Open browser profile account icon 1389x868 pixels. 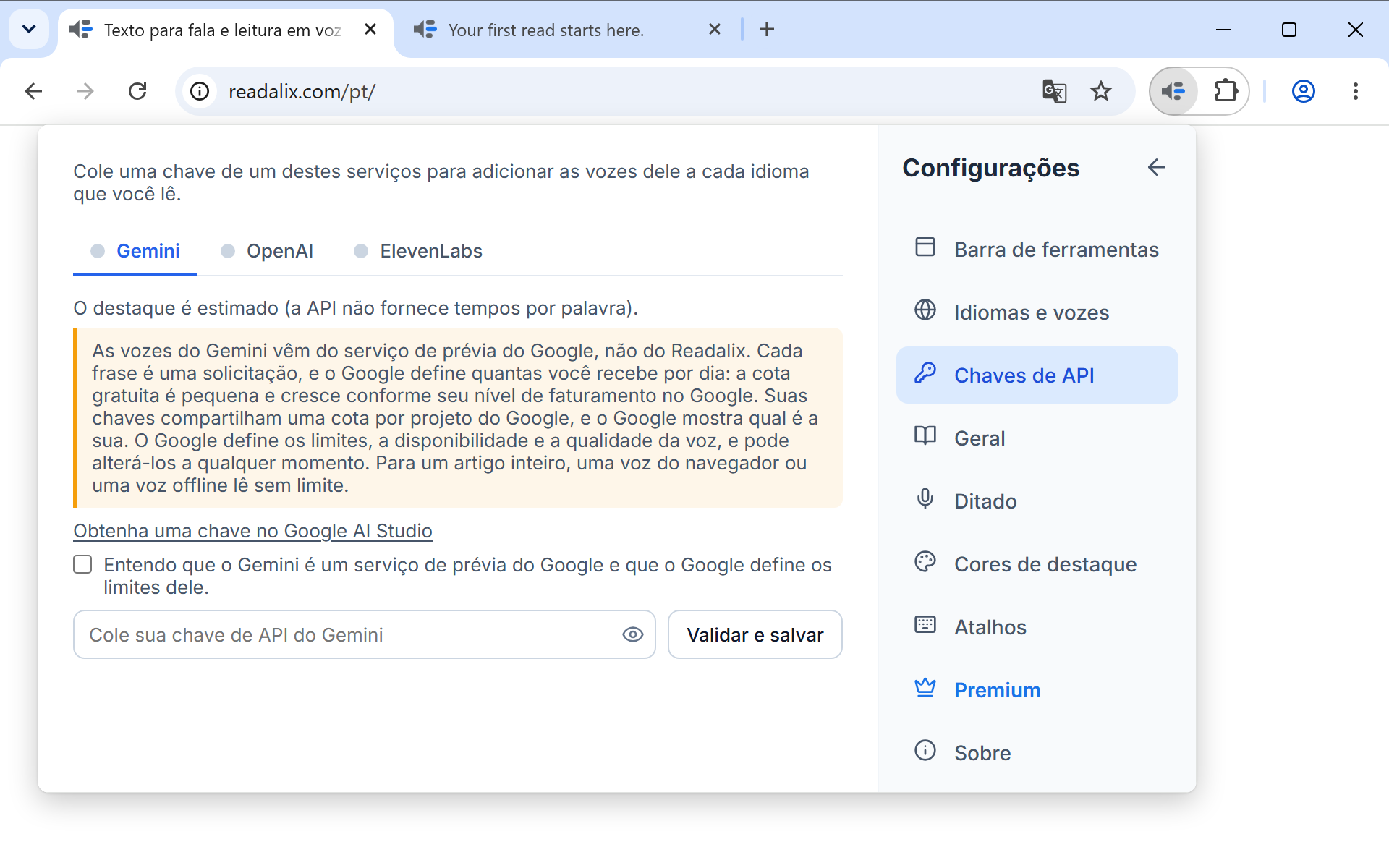tap(1303, 91)
